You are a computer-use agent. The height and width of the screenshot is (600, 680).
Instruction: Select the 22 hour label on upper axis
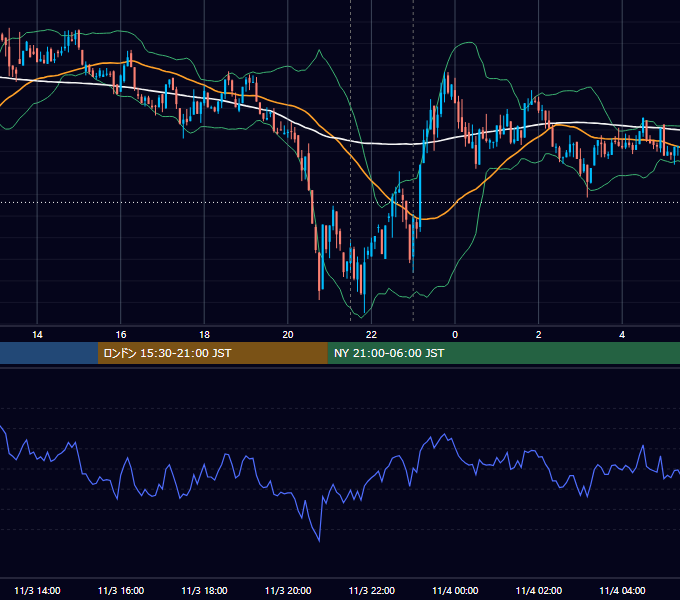(371, 335)
